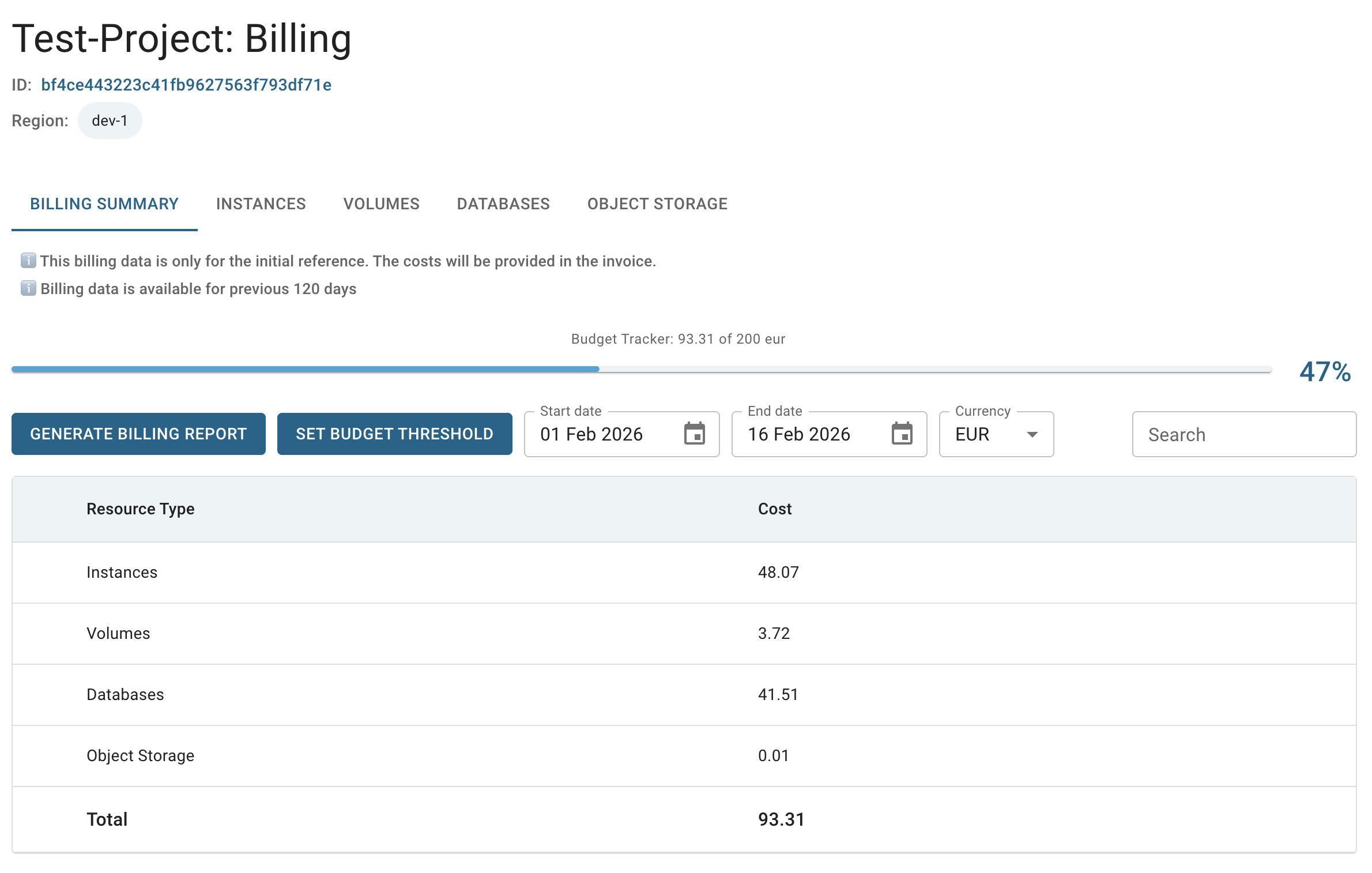Click the project ID link
Screen dimensions: 1372x873
coord(186,85)
